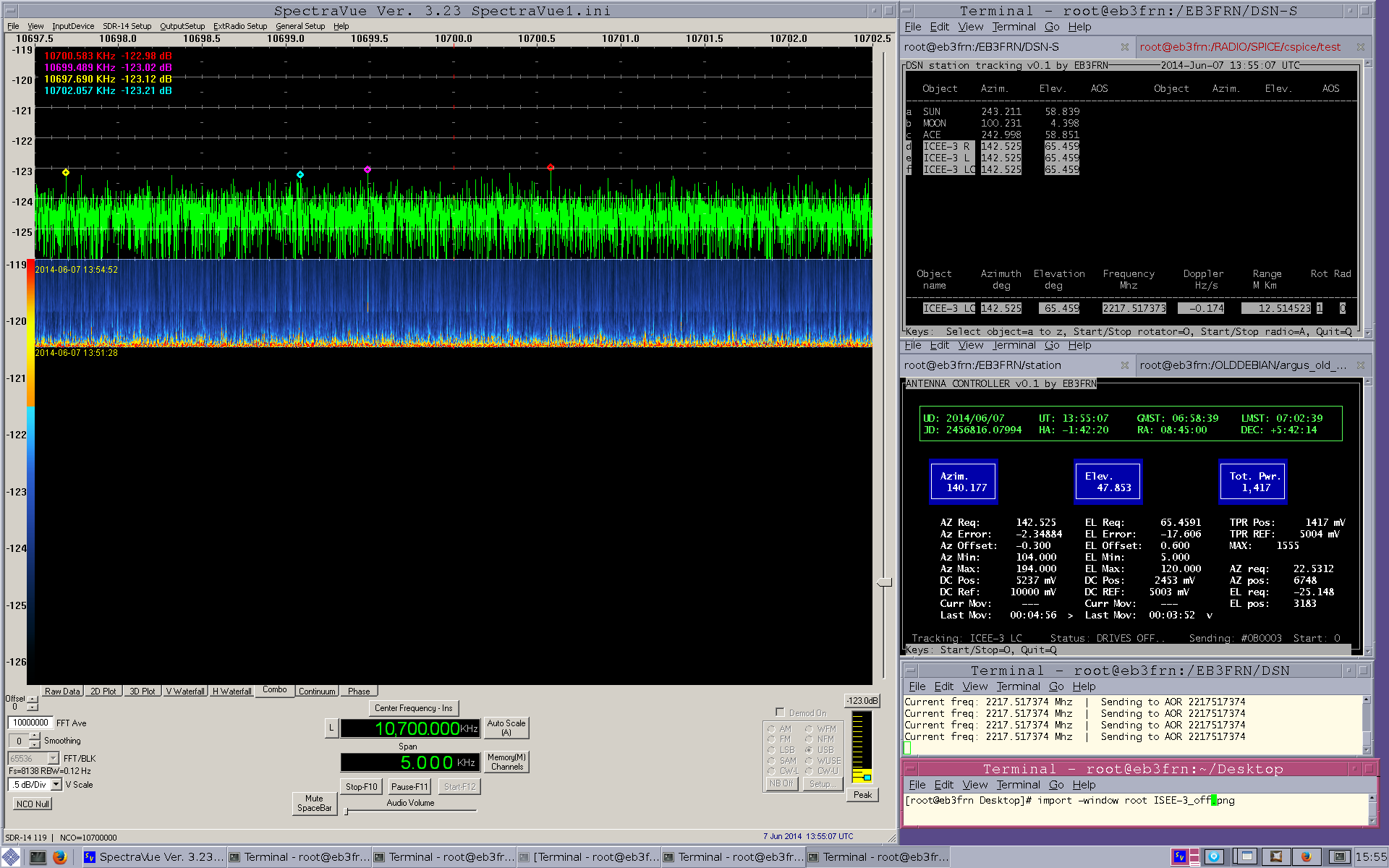Click yellow peak marker on spectrum

66,172
